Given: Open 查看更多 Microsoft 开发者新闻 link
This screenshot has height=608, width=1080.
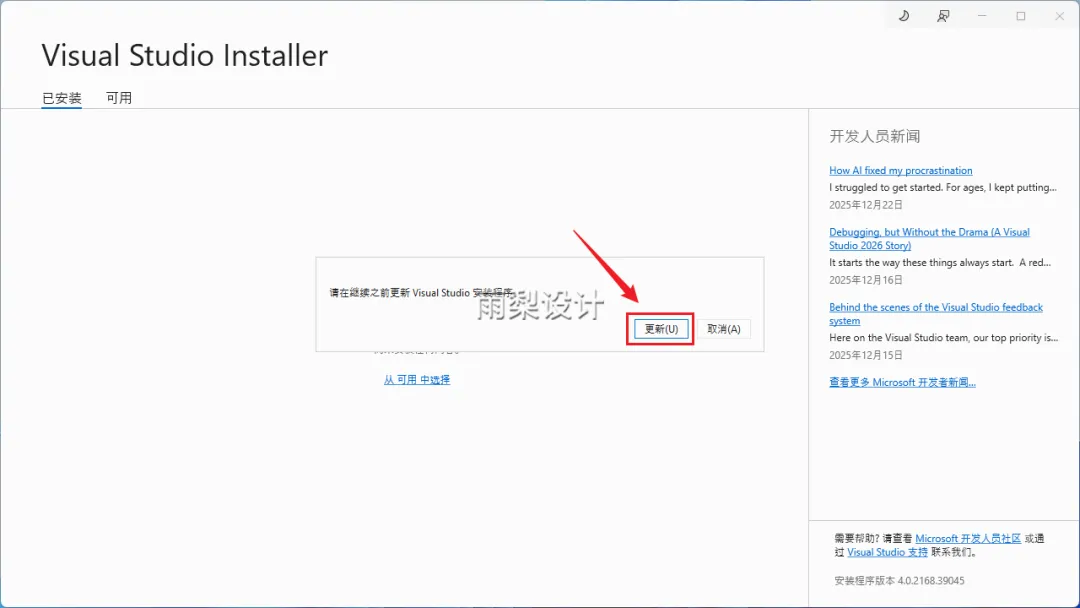Looking at the screenshot, I should point(902,382).
